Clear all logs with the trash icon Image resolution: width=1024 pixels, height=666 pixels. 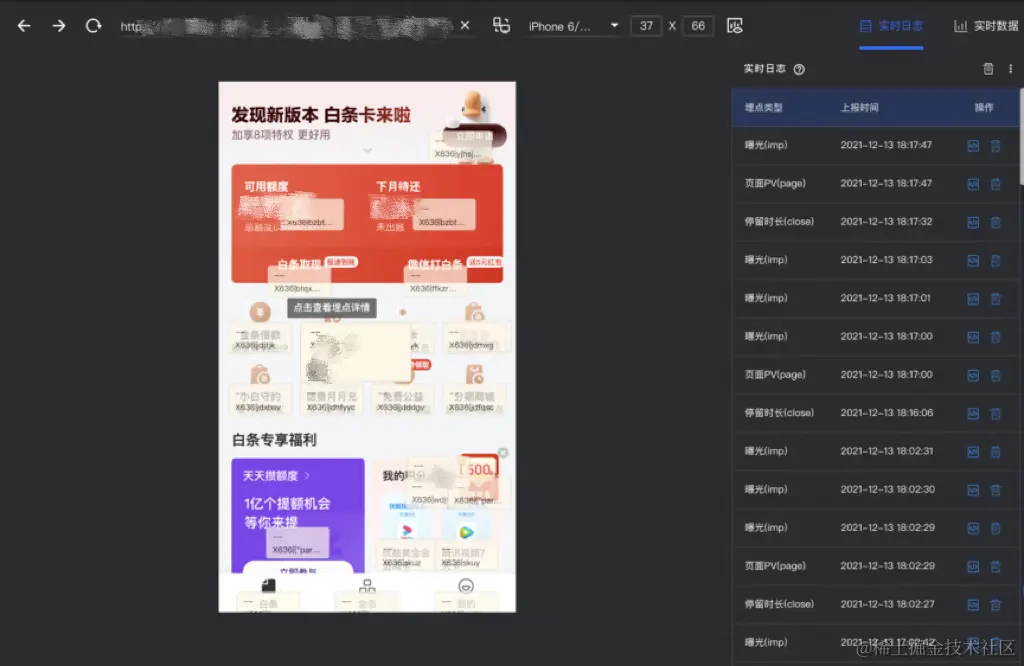click(x=988, y=69)
